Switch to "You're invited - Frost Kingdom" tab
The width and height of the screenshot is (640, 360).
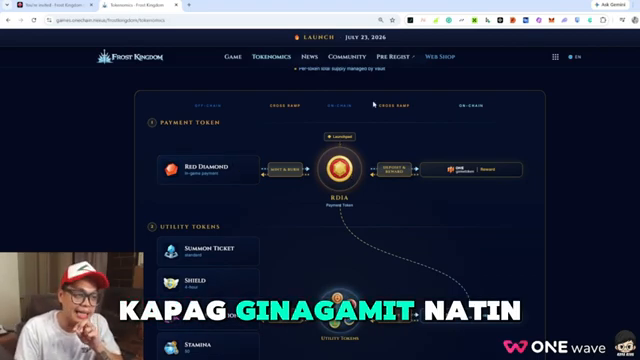(x=55, y=5)
